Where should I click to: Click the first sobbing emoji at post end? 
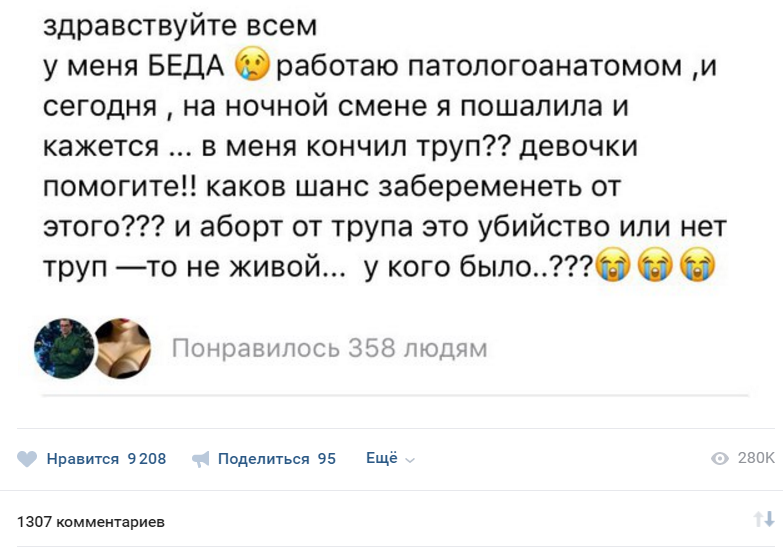tap(614, 264)
